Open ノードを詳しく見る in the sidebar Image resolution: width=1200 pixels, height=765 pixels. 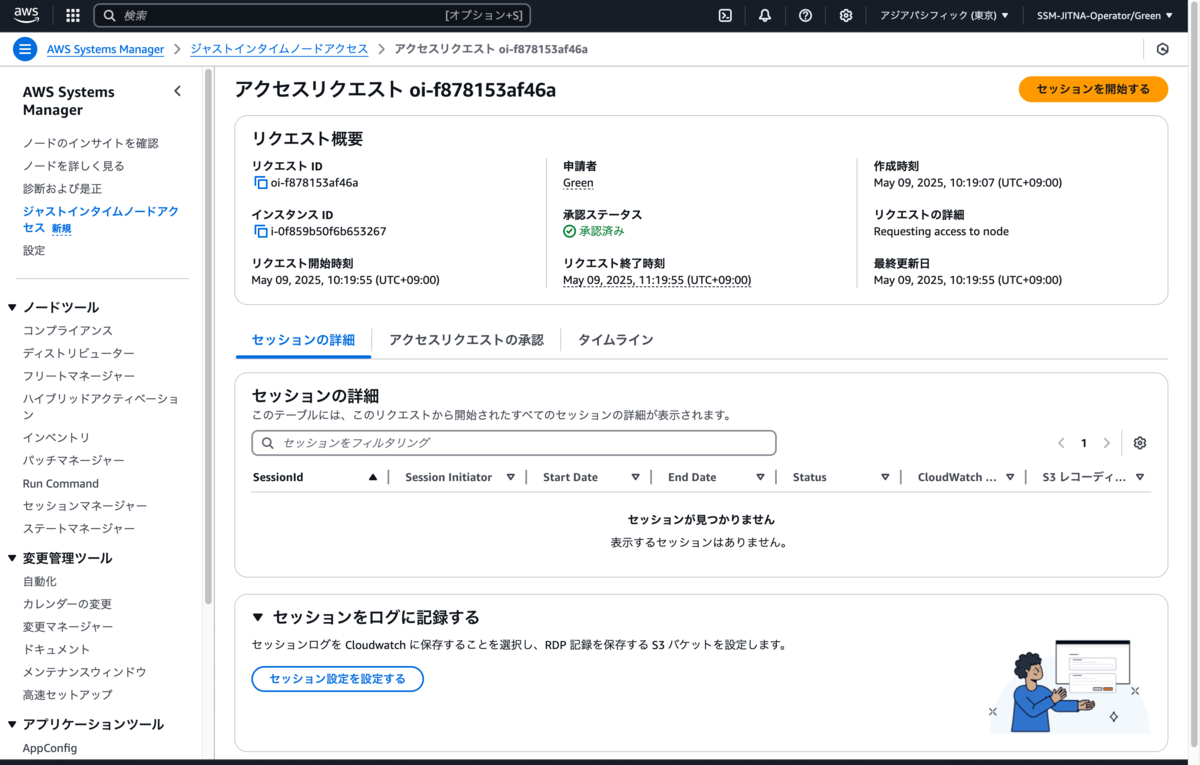point(74,166)
